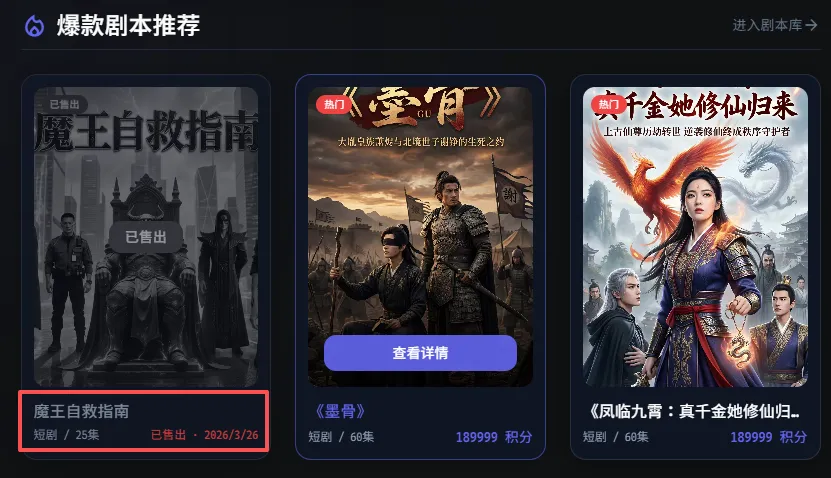Click the 查看详情 button on the 墨骨 card
831x478 pixels.
point(420,353)
